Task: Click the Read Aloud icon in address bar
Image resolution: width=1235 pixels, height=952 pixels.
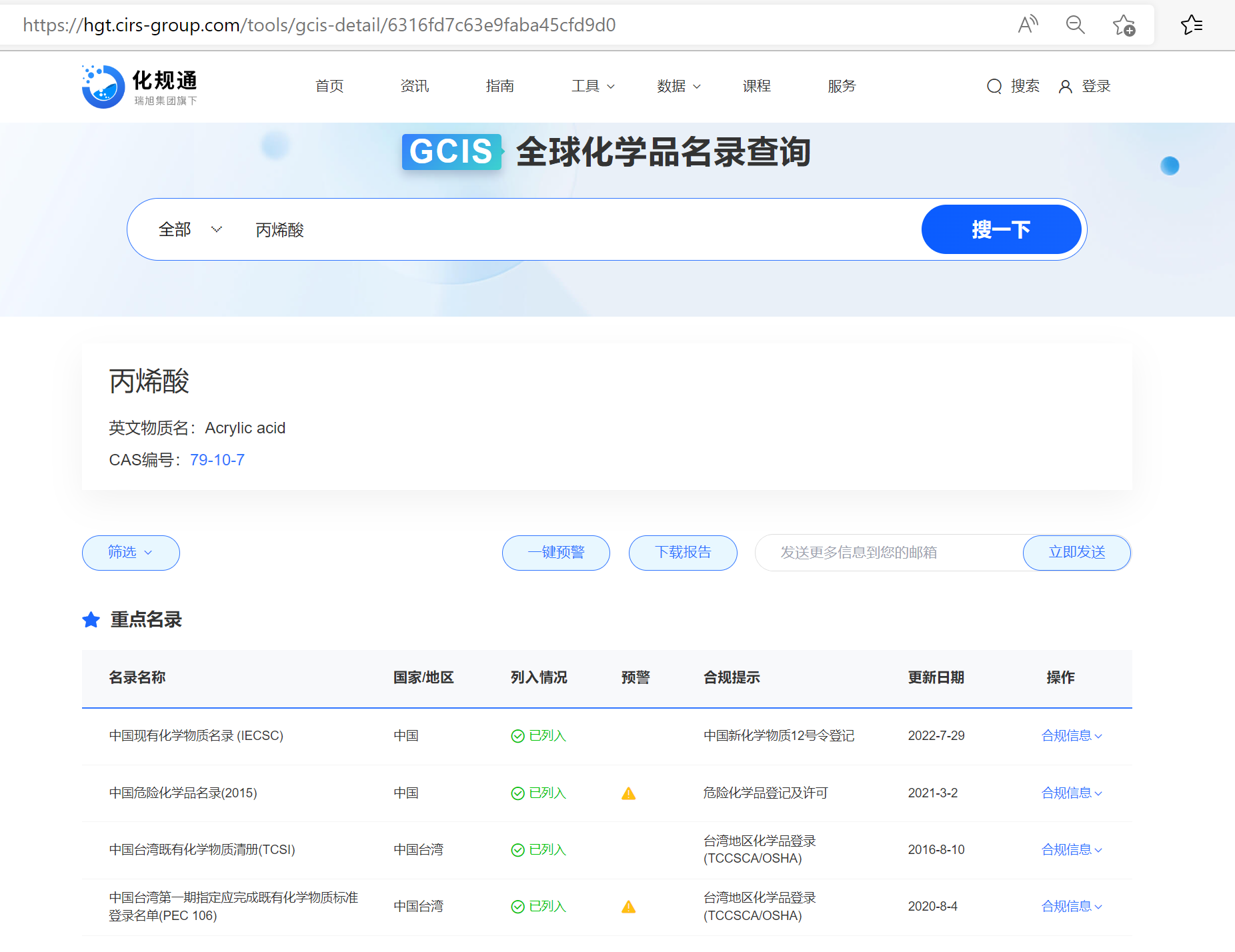Action: pyautogui.click(x=1028, y=24)
